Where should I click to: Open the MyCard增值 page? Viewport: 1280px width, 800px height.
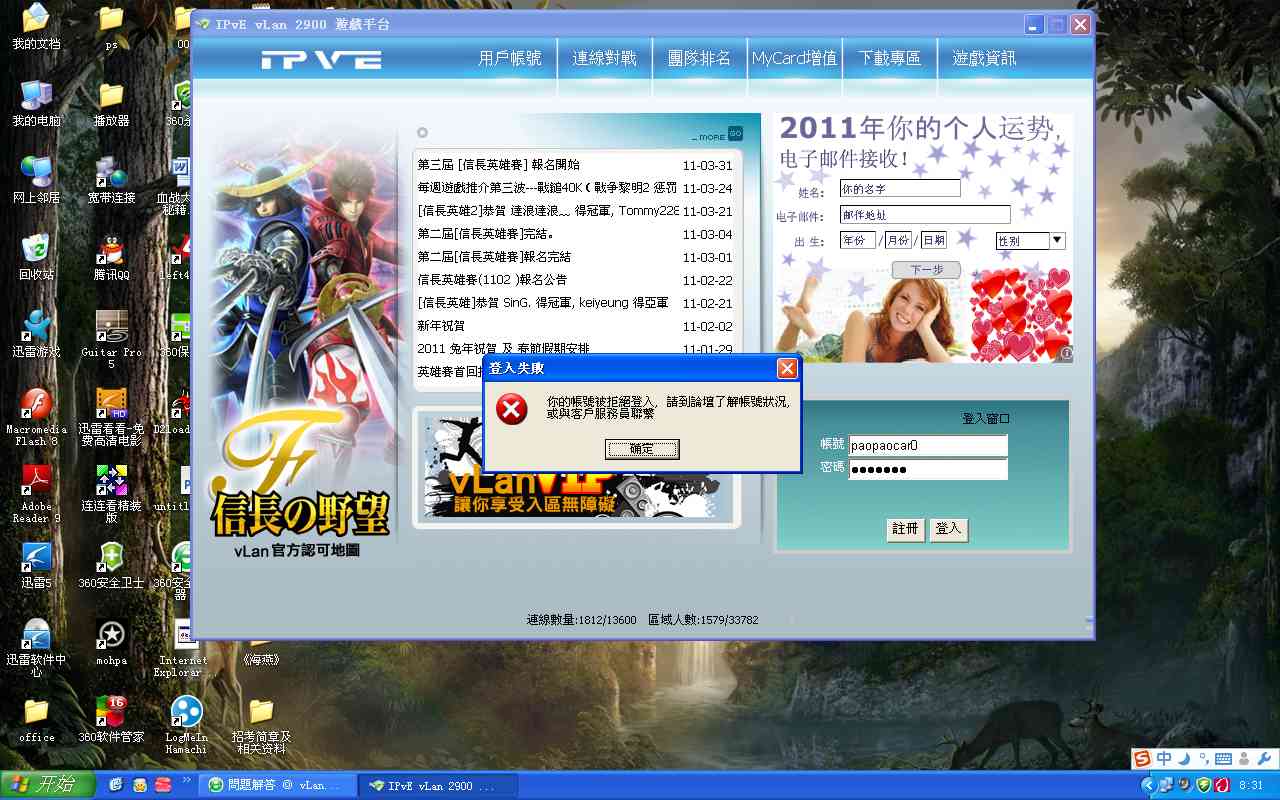pyautogui.click(x=794, y=59)
